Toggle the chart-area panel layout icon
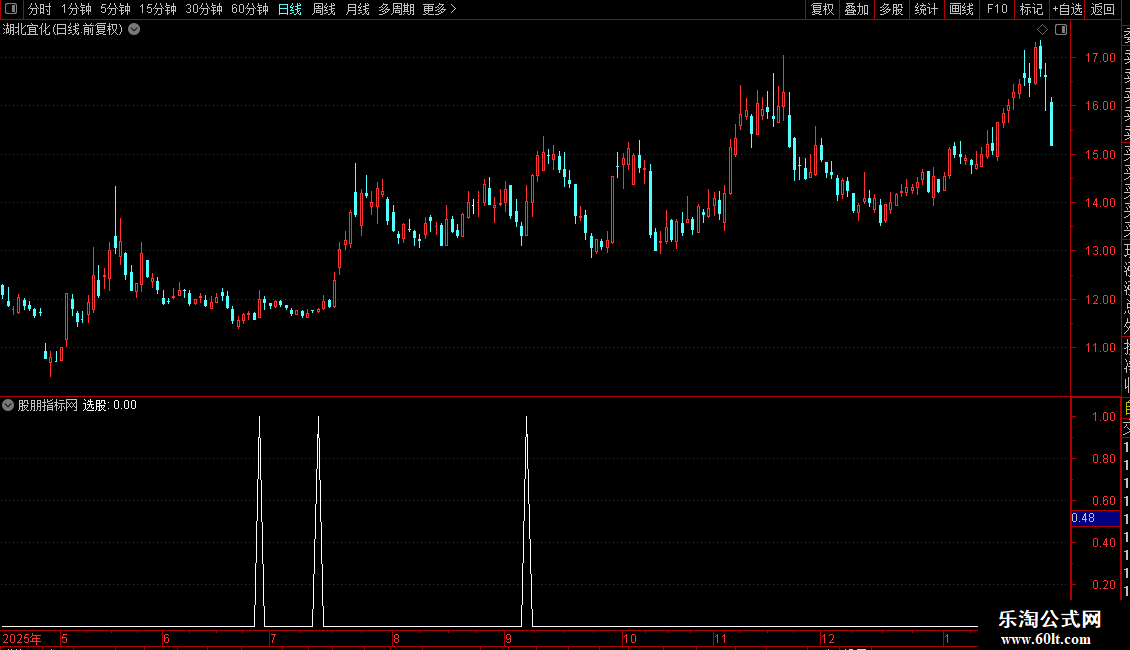This screenshot has width=1130, height=650. 1061,30
